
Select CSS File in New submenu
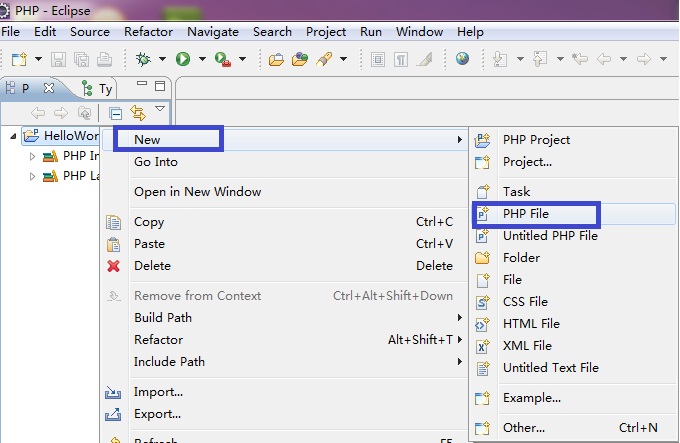pos(574,302)
